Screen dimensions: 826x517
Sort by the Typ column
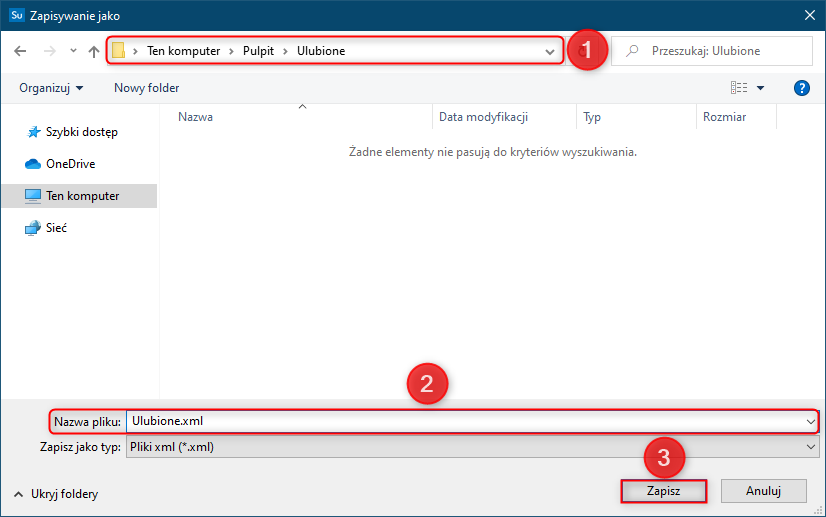click(x=592, y=117)
